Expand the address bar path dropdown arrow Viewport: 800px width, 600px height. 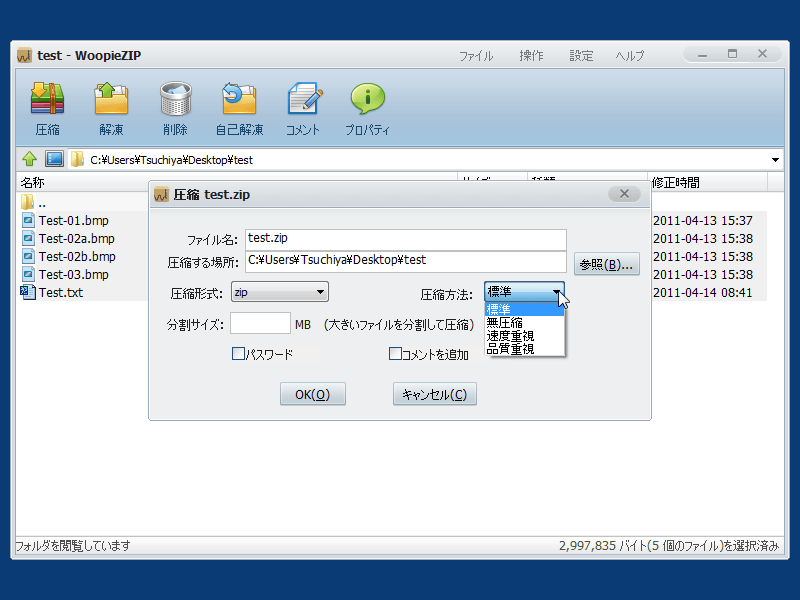tap(775, 160)
